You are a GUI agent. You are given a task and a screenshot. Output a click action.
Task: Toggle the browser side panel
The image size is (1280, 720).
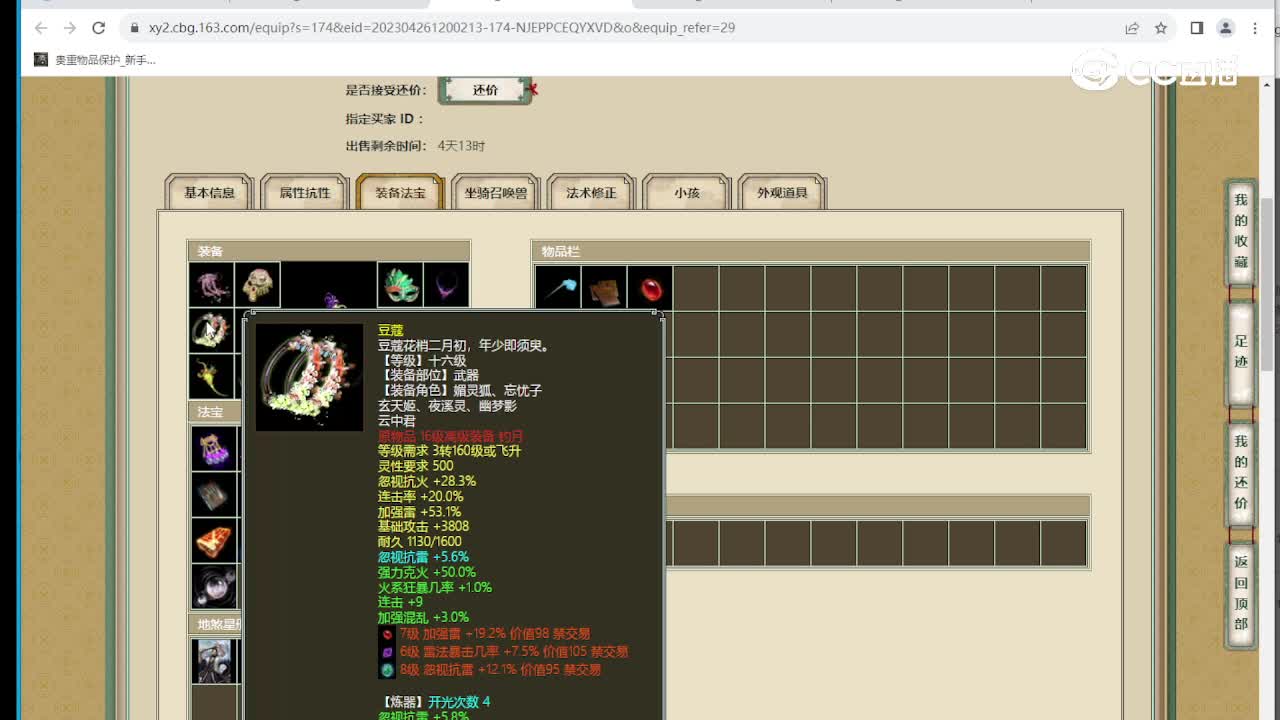(1196, 28)
